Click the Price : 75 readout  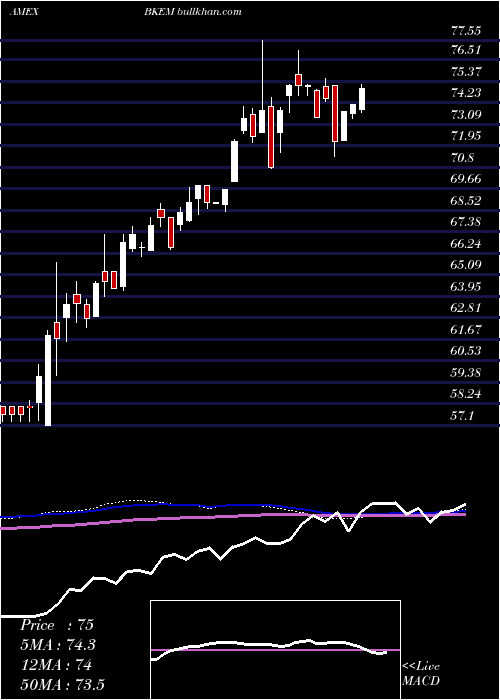point(57,625)
